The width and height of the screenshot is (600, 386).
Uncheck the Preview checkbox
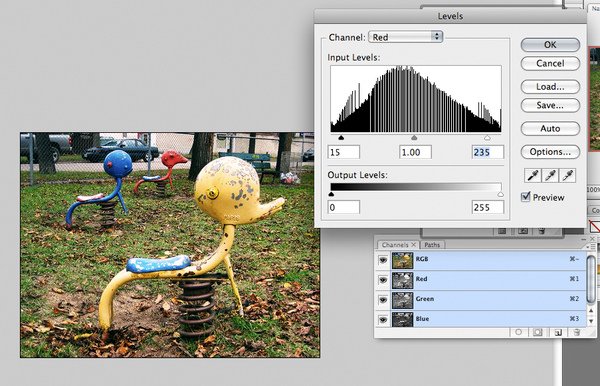(x=526, y=197)
